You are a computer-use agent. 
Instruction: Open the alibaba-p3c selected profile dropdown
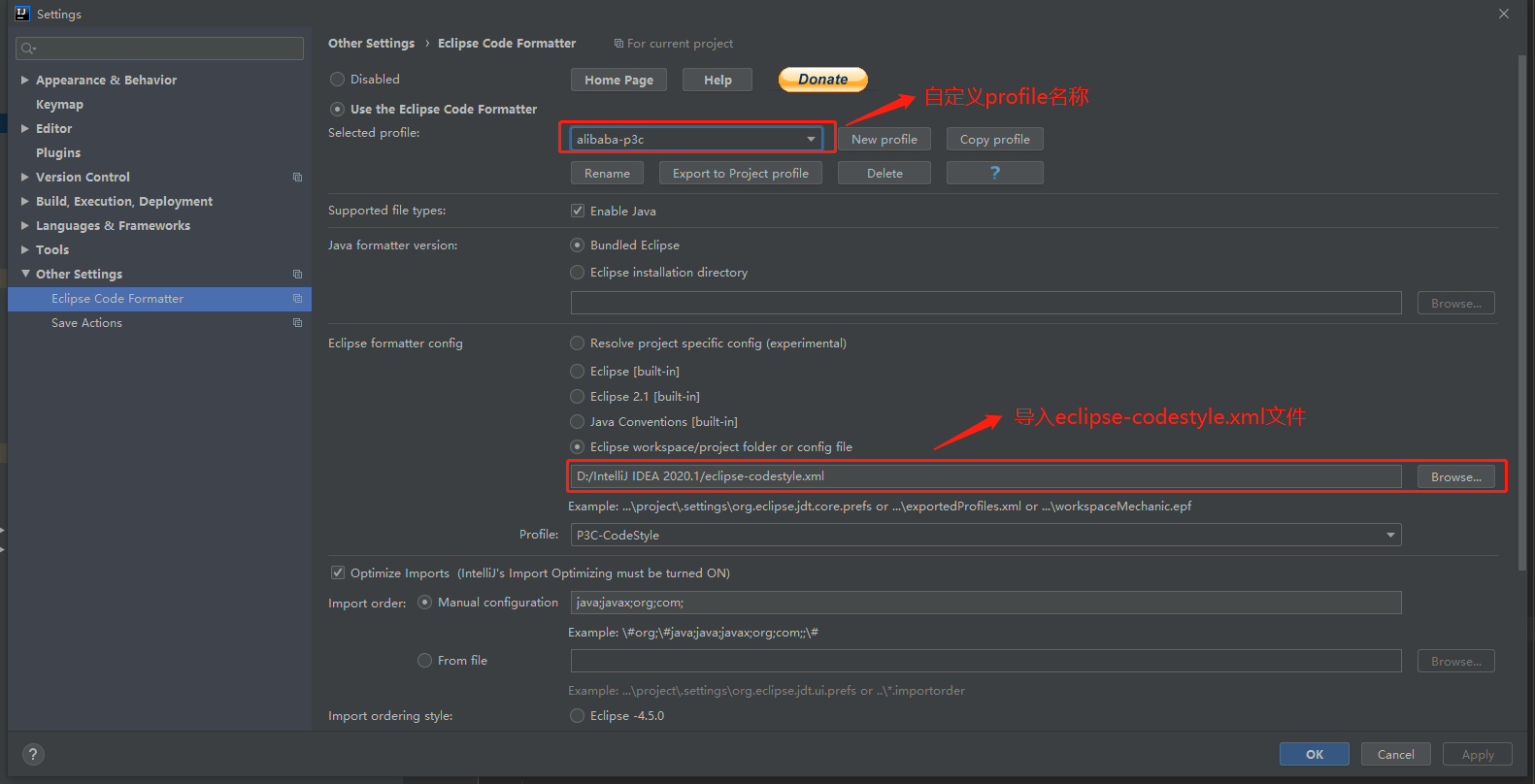point(696,139)
